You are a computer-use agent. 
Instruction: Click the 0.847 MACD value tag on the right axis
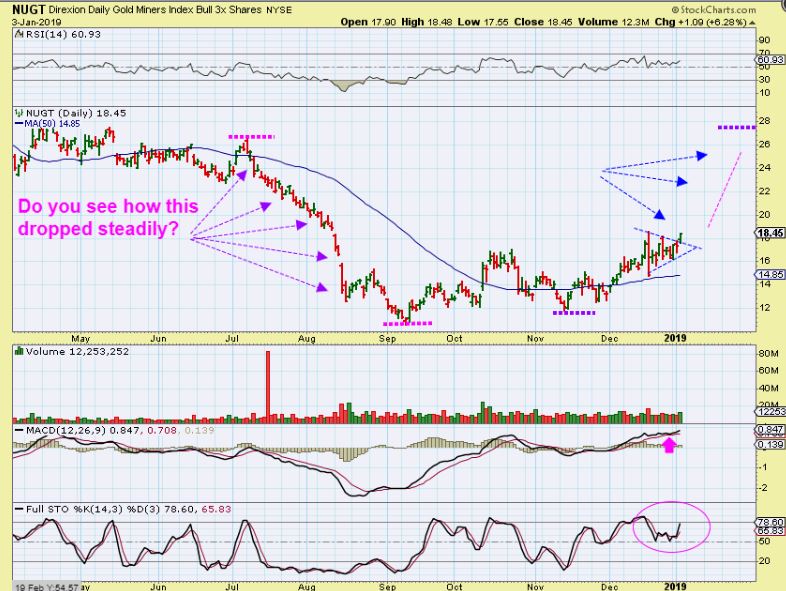[x=770, y=430]
